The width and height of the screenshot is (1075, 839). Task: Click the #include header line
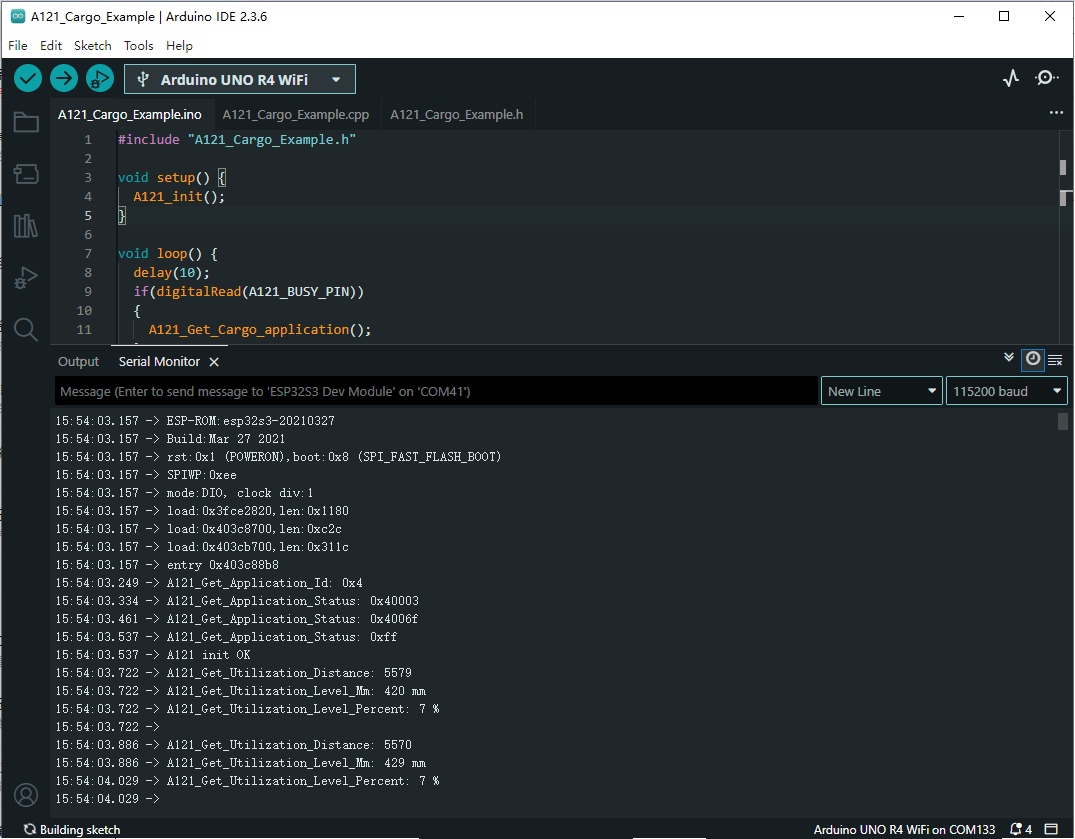click(237, 139)
